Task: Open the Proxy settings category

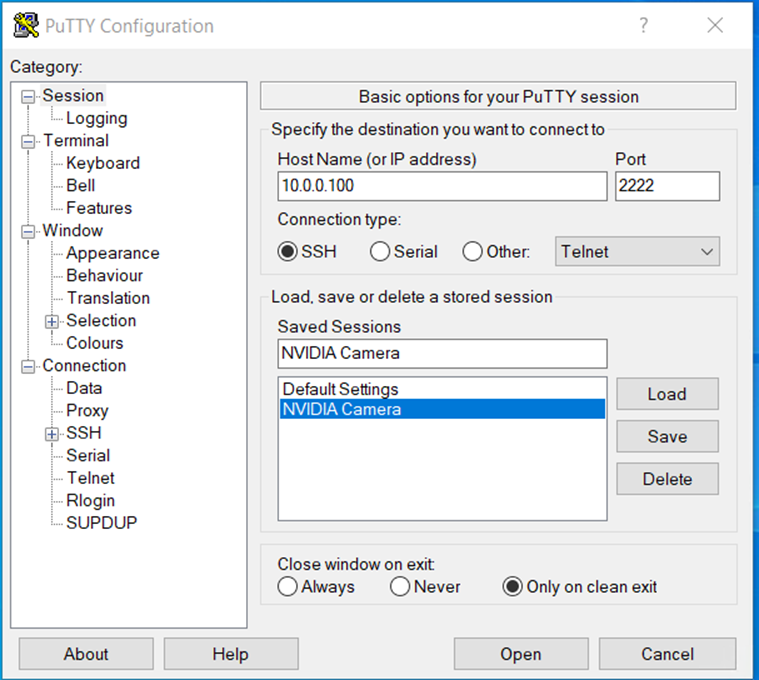Action: click(x=87, y=410)
